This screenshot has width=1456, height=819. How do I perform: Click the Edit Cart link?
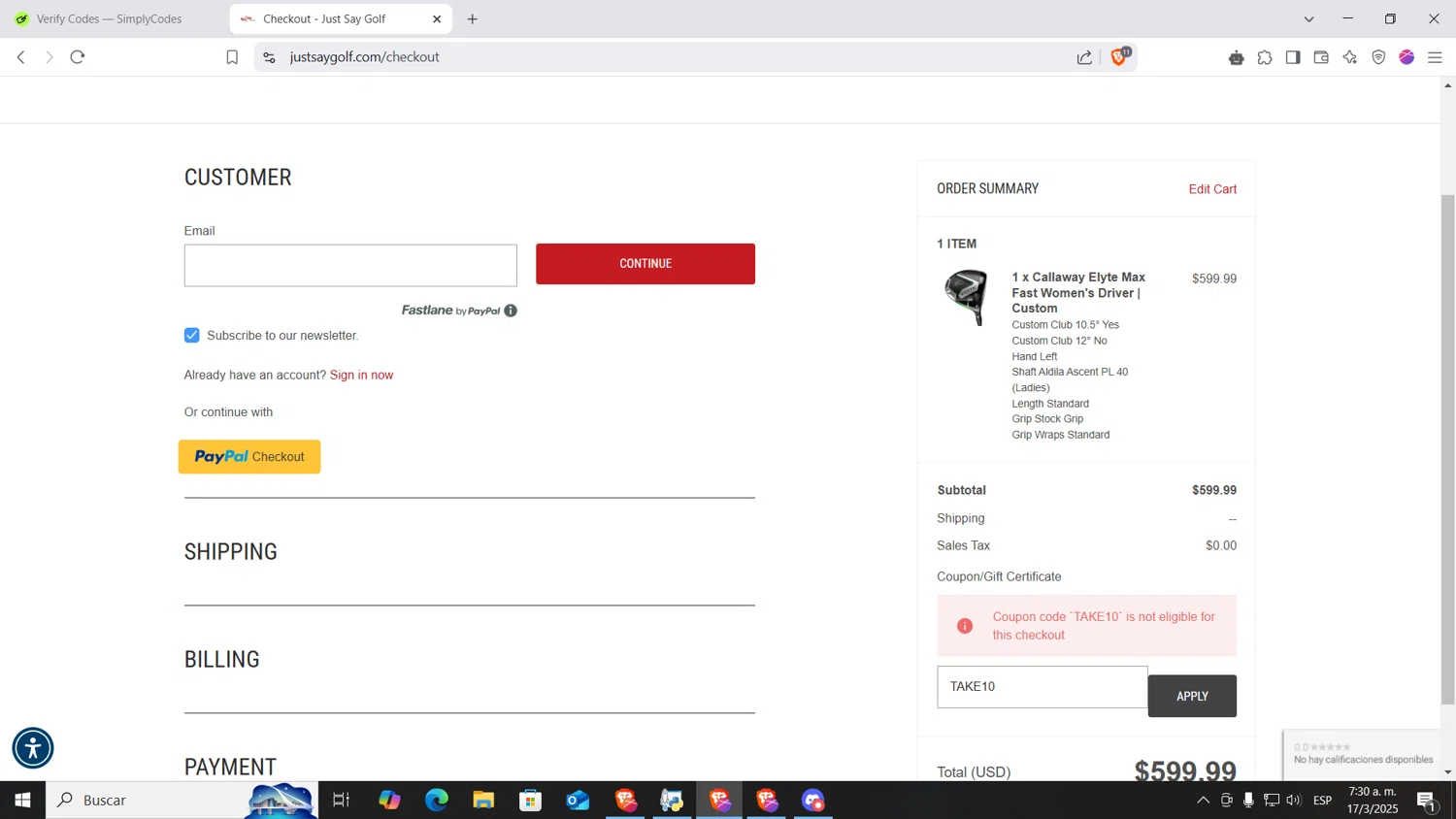1212,189
